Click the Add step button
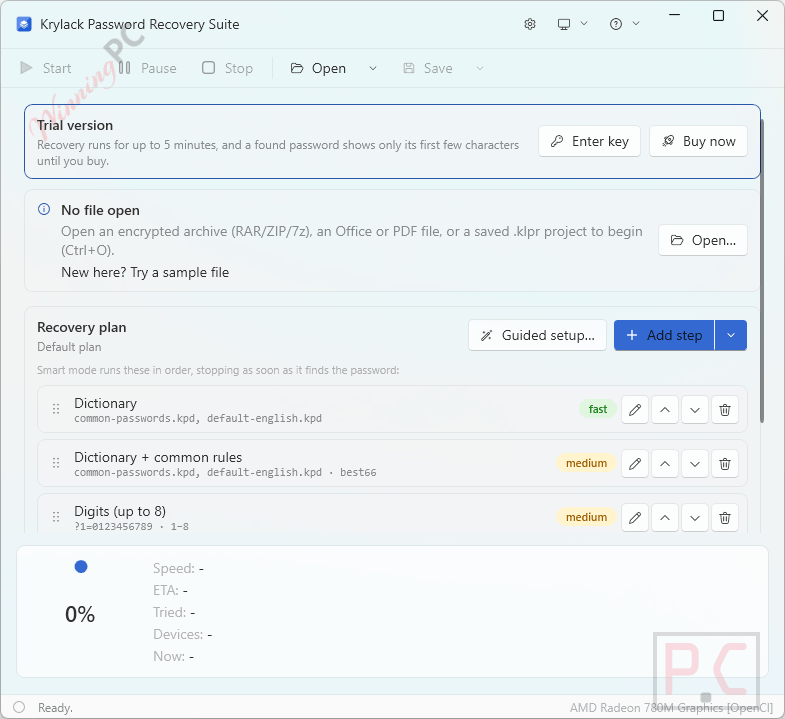The image size is (785, 719). coord(664,335)
